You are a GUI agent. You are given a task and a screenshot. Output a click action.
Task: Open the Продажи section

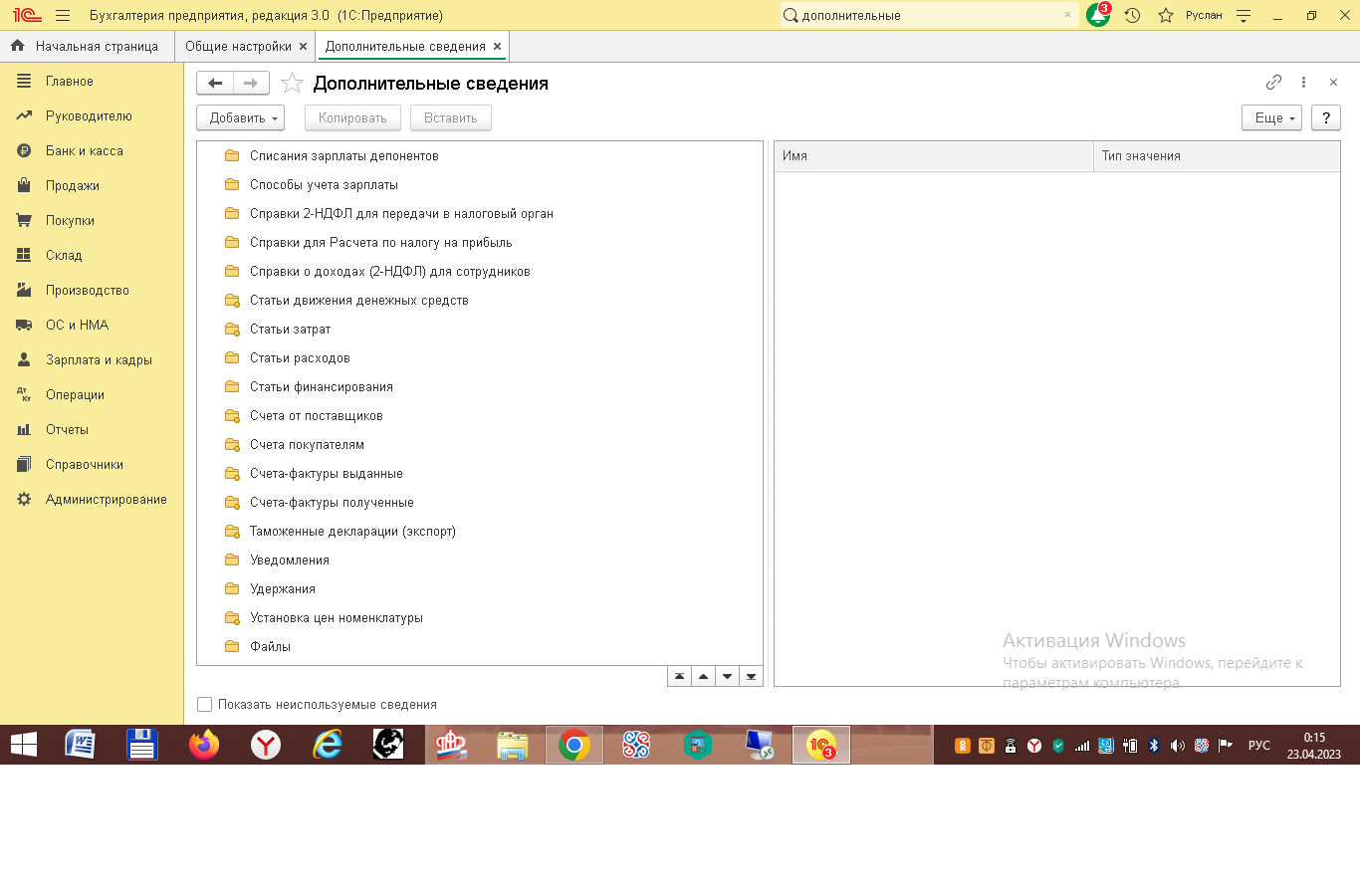pos(73,185)
